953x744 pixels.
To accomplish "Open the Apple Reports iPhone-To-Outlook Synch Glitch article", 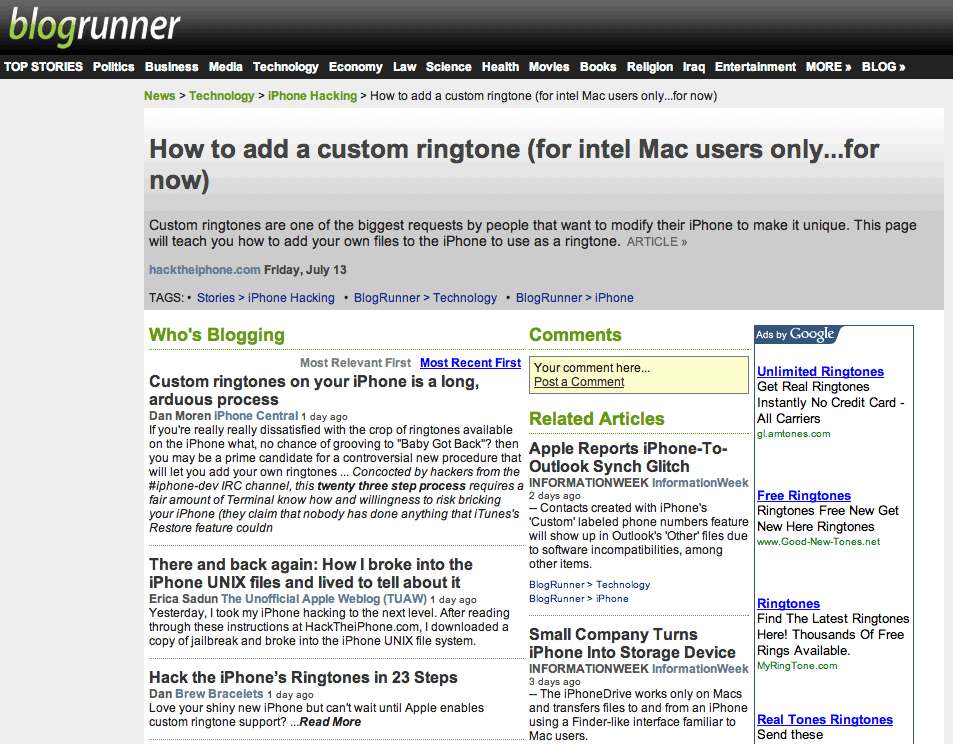I will (628, 457).
